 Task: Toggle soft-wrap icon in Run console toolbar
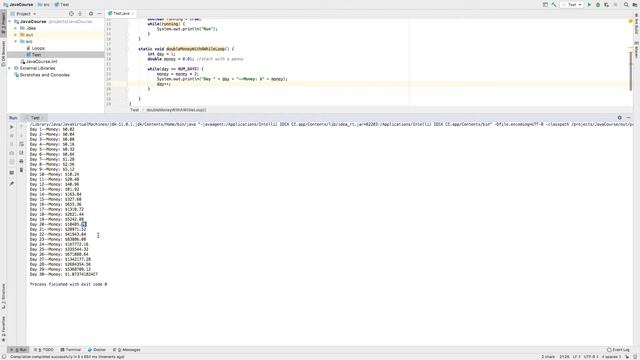[21, 144]
